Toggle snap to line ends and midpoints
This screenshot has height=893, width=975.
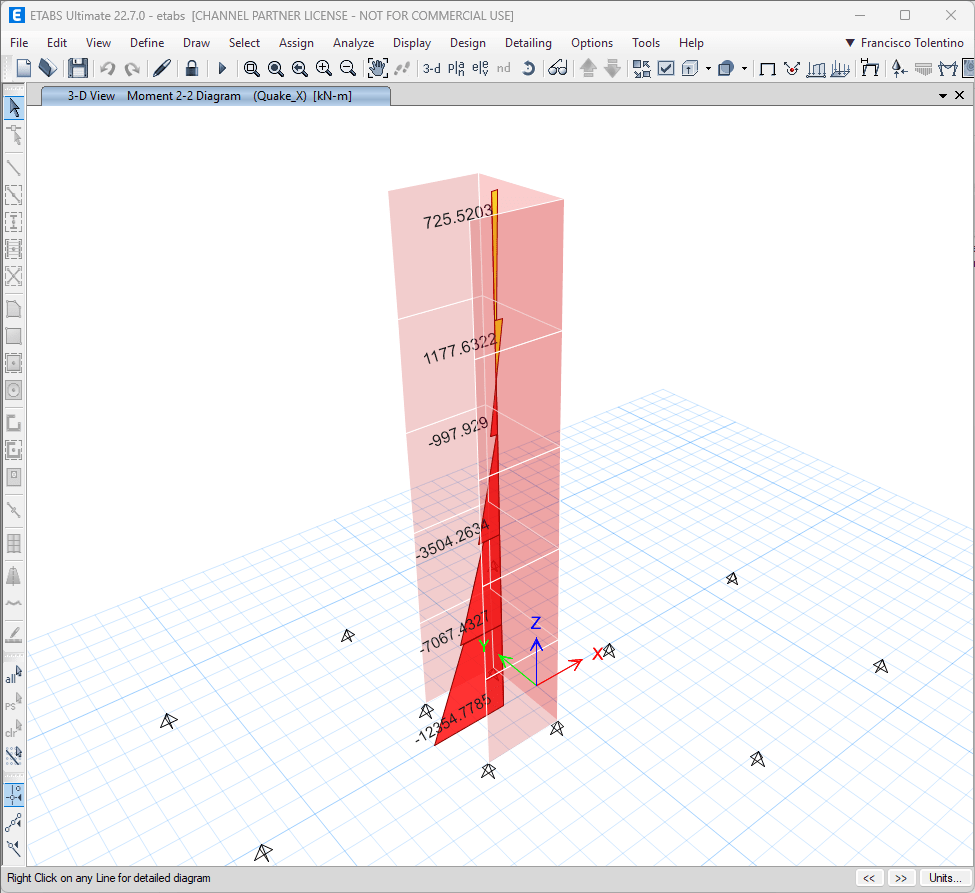[14, 822]
